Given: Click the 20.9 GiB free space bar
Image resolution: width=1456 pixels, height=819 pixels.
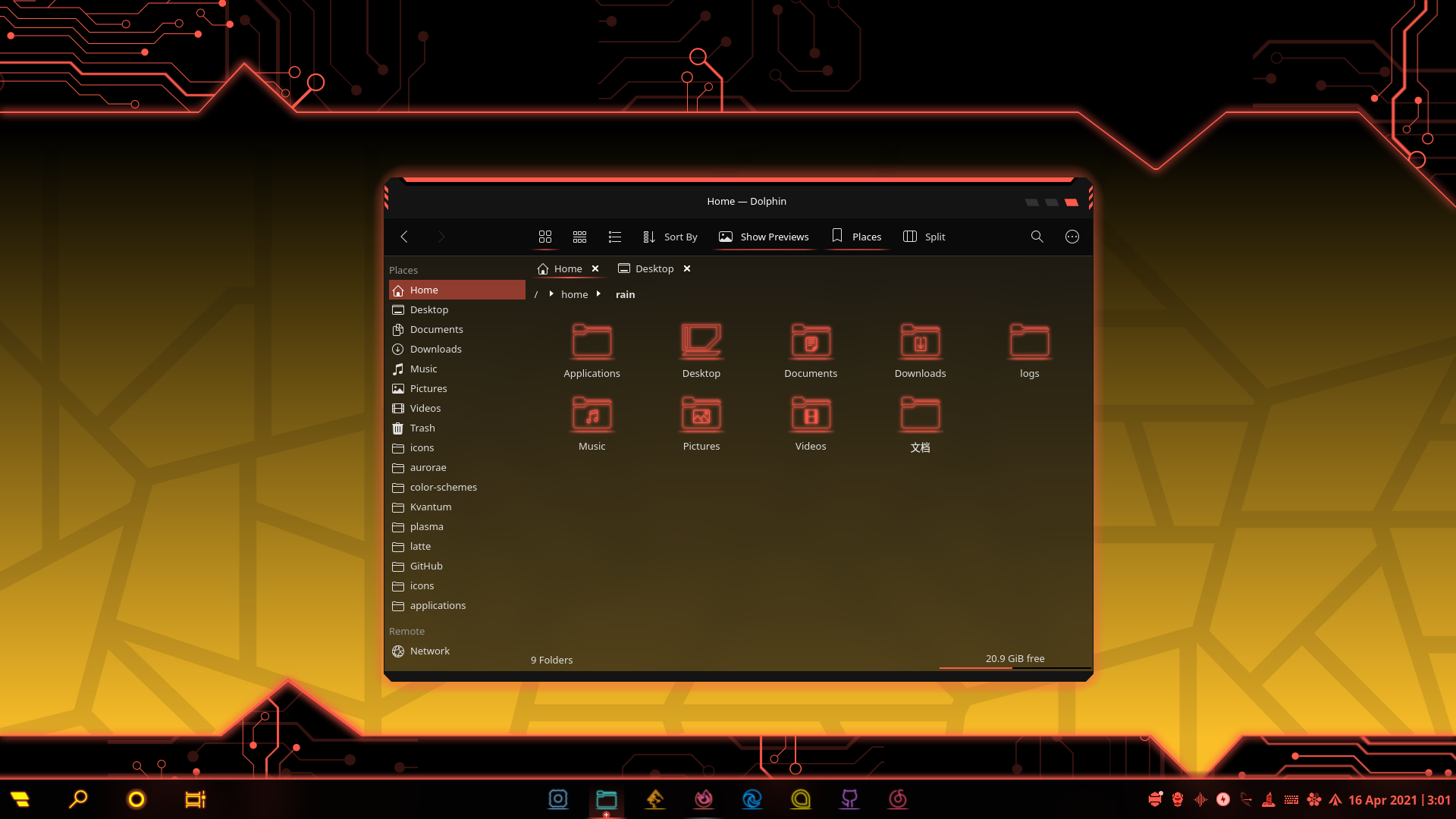Looking at the screenshot, I should coord(1015,660).
